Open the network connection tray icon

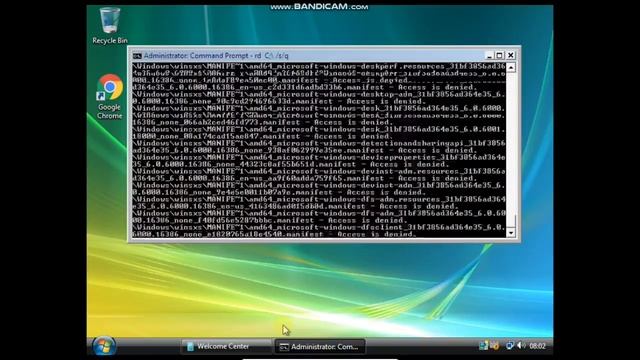point(509,346)
